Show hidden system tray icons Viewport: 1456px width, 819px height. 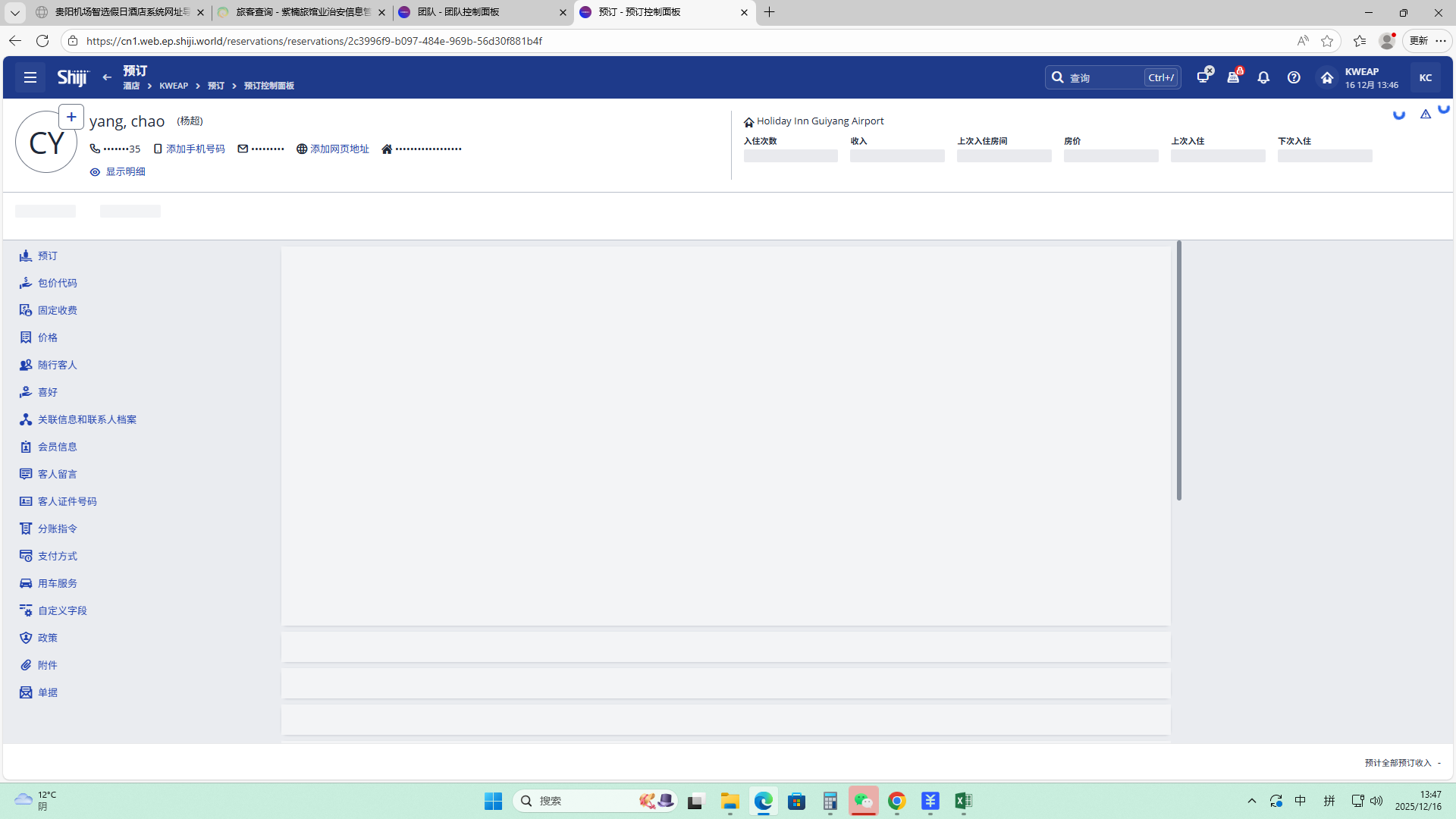(1252, 801)
